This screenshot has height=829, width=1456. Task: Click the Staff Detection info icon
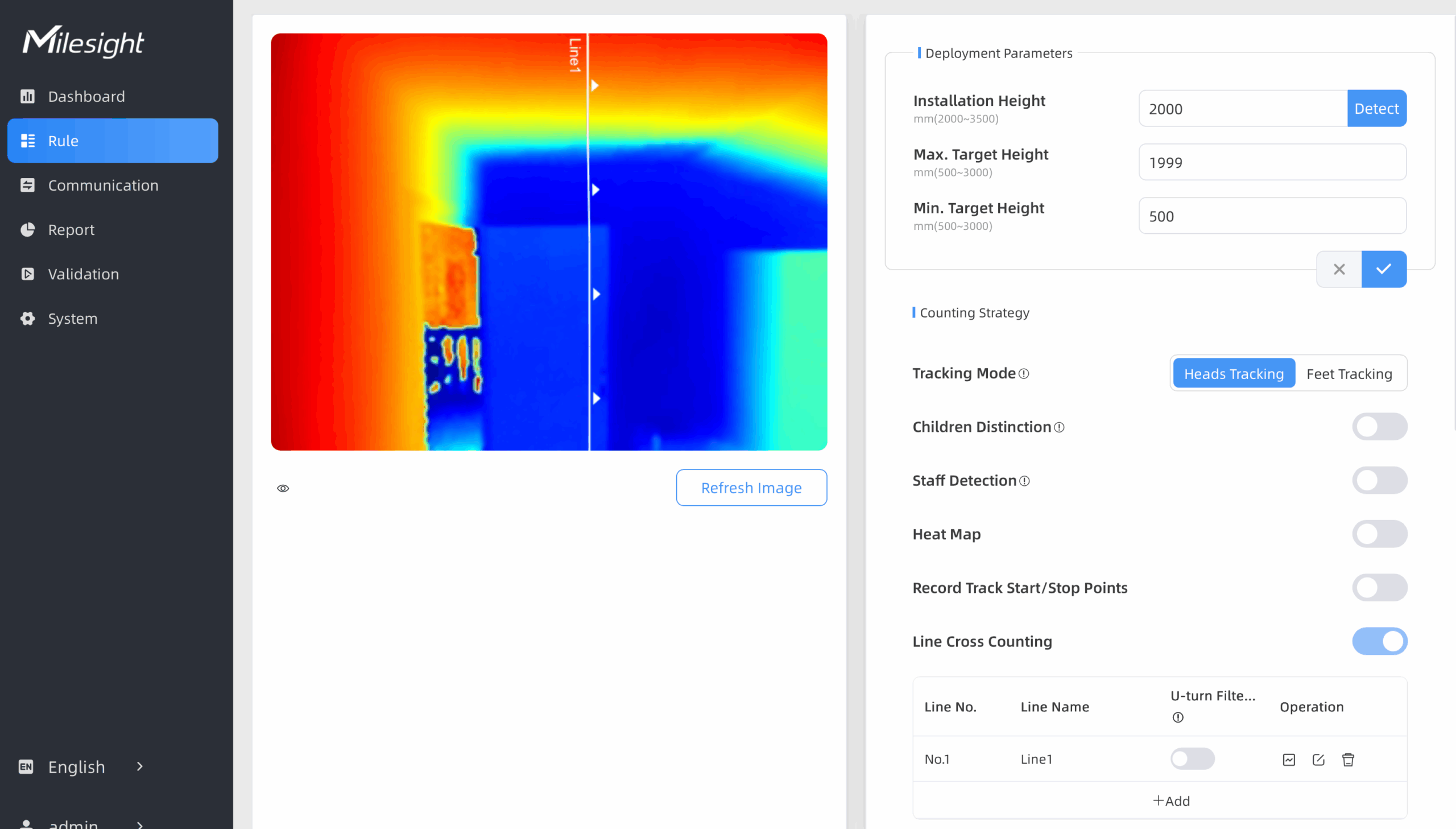point(1025,481)
